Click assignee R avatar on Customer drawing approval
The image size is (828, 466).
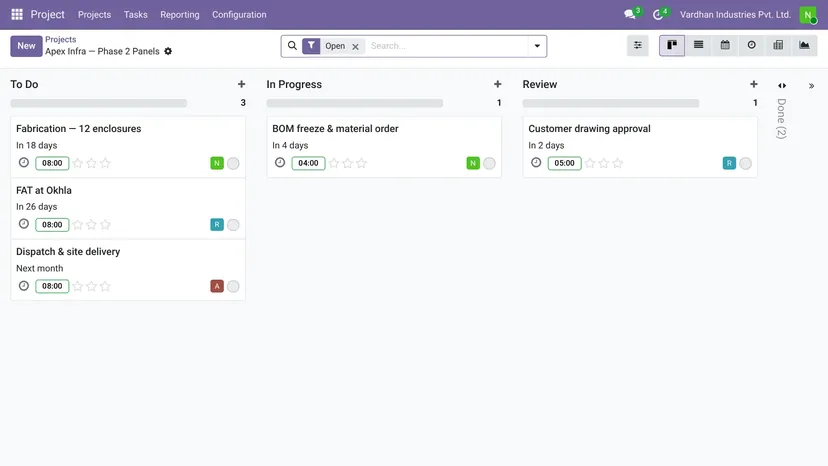click(x=729, y=163)
